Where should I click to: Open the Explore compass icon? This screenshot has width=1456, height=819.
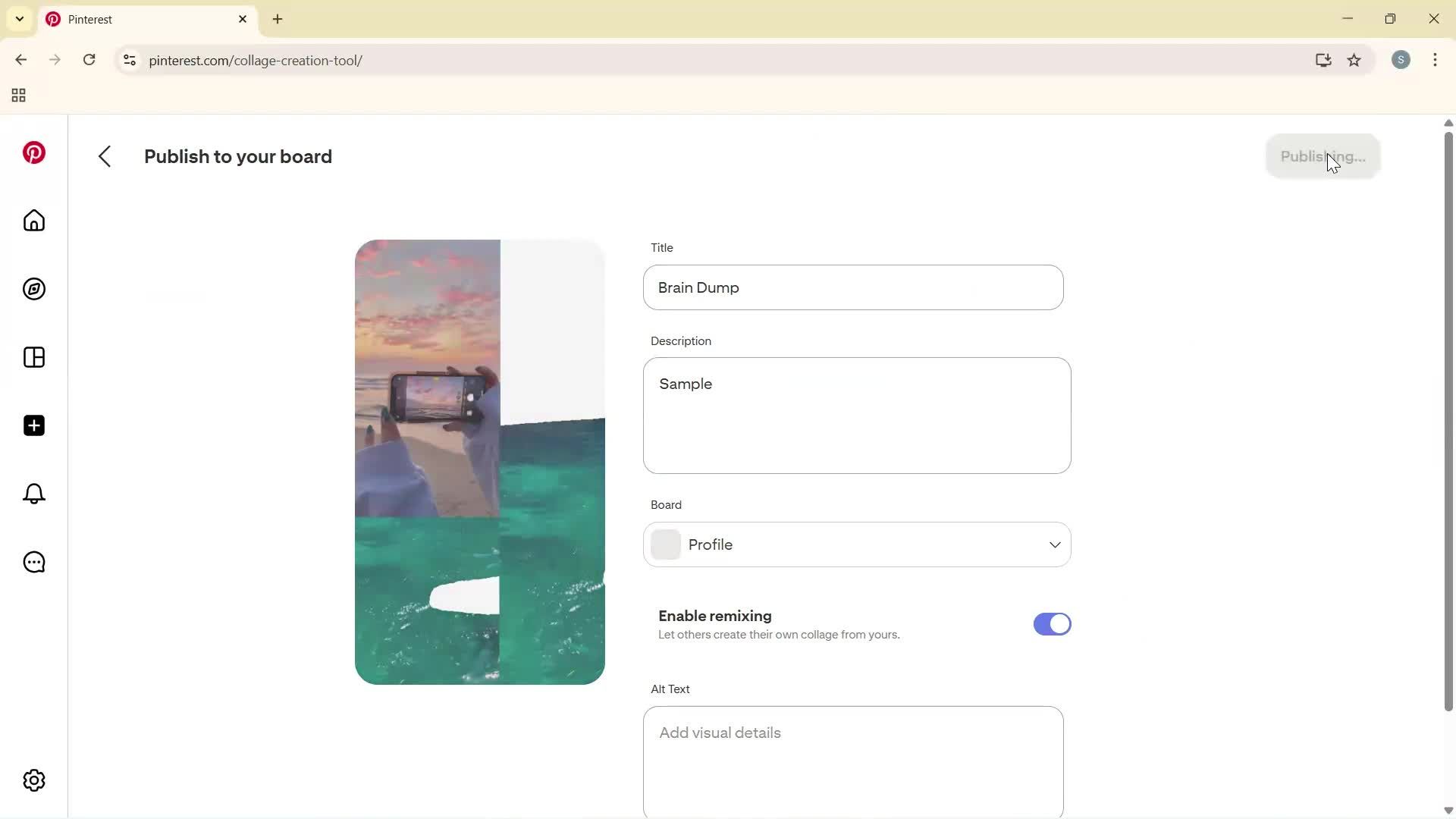click(x=33, y=289)
